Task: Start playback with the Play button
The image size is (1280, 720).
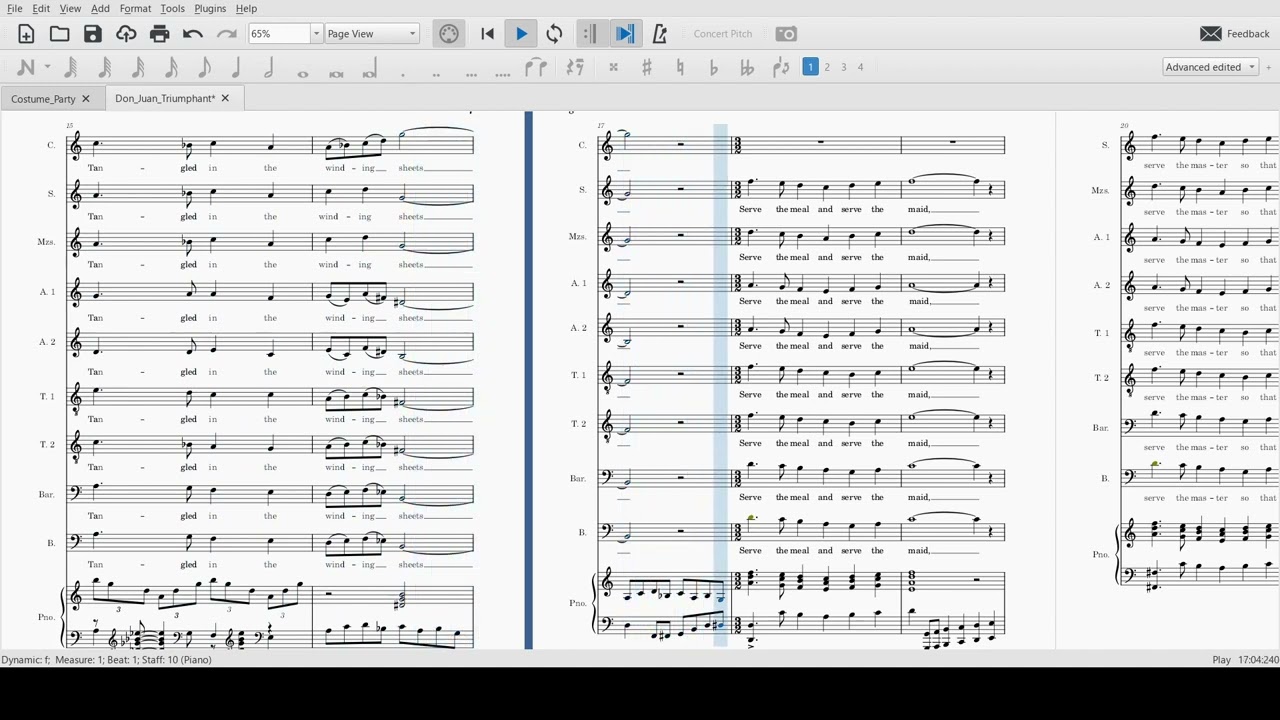Action: click(521, 34)
